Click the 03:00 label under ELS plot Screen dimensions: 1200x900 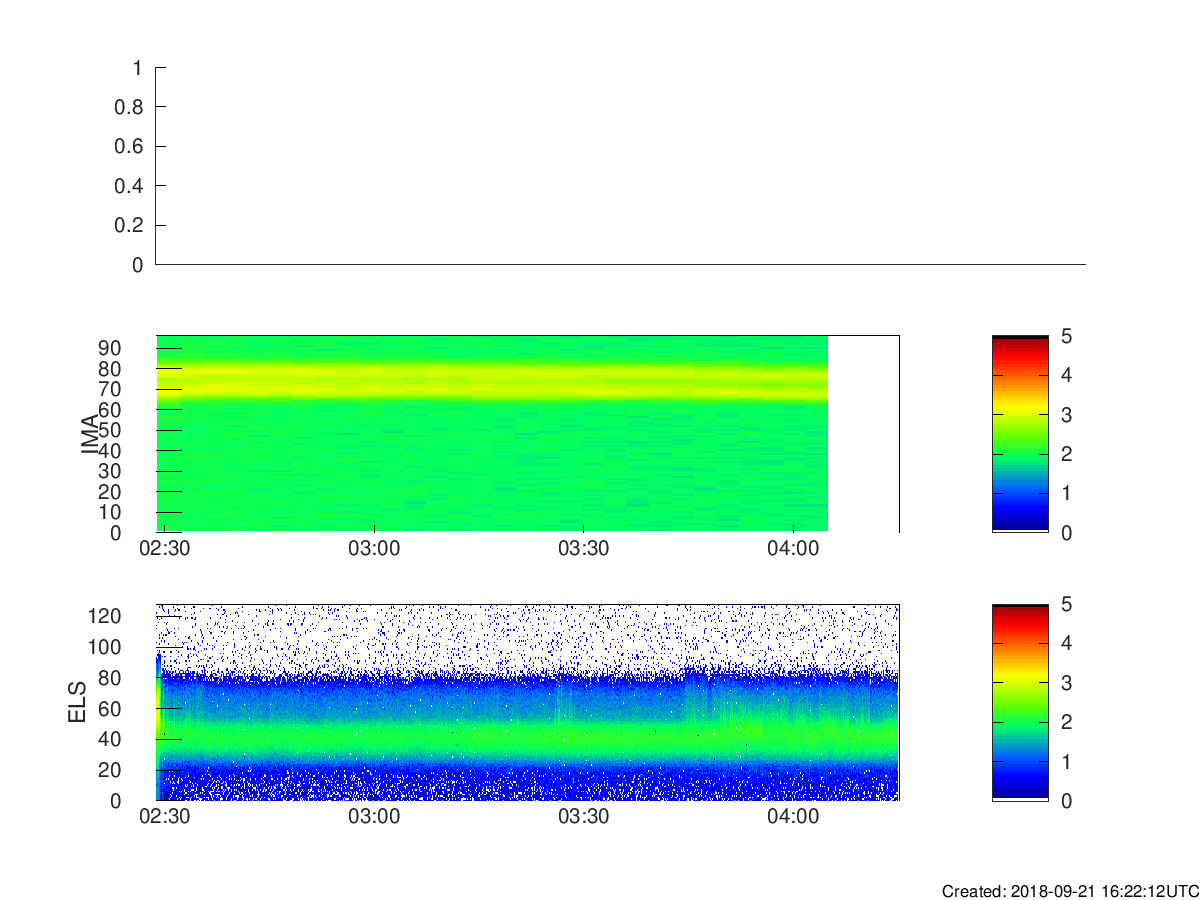tap(374, 817)
